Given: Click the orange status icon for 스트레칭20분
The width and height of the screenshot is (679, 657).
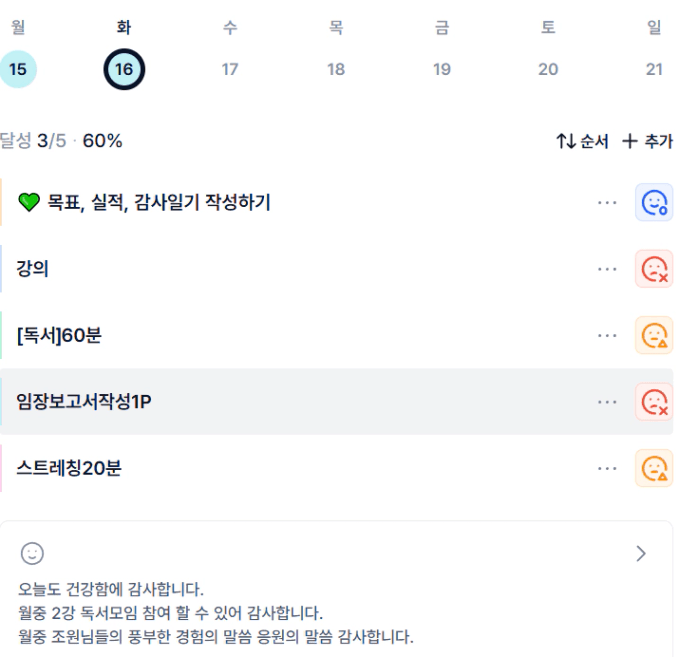Looking at the screenshot, I should coord(654,468).
